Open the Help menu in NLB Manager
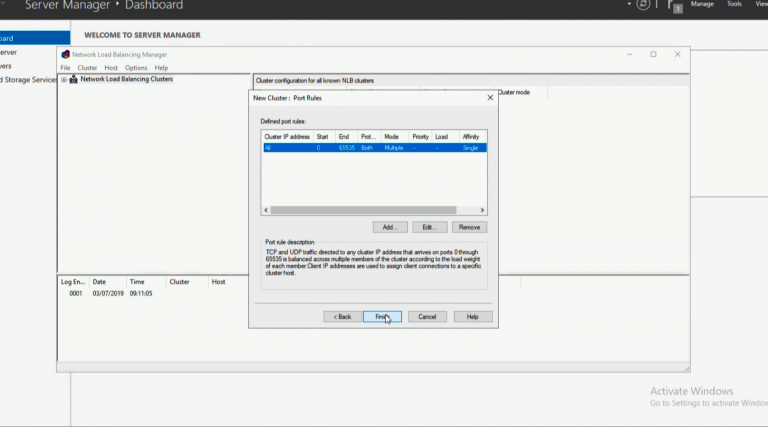Viewport: 768px width, 427px height. 161,68
